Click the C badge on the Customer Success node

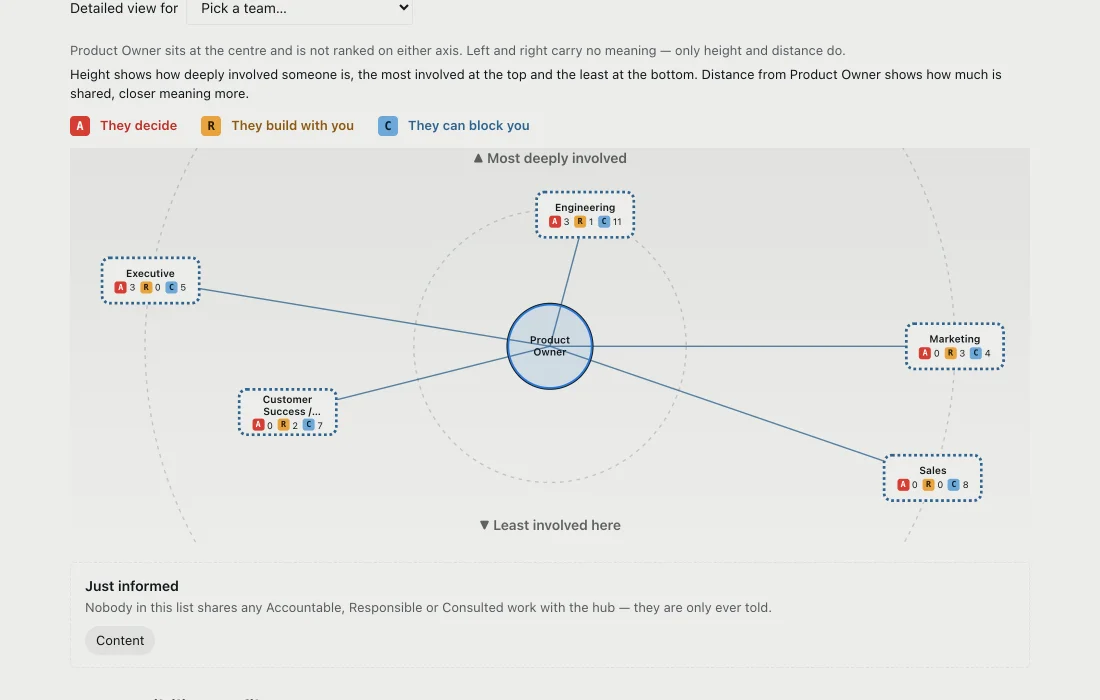pos(309,425)
